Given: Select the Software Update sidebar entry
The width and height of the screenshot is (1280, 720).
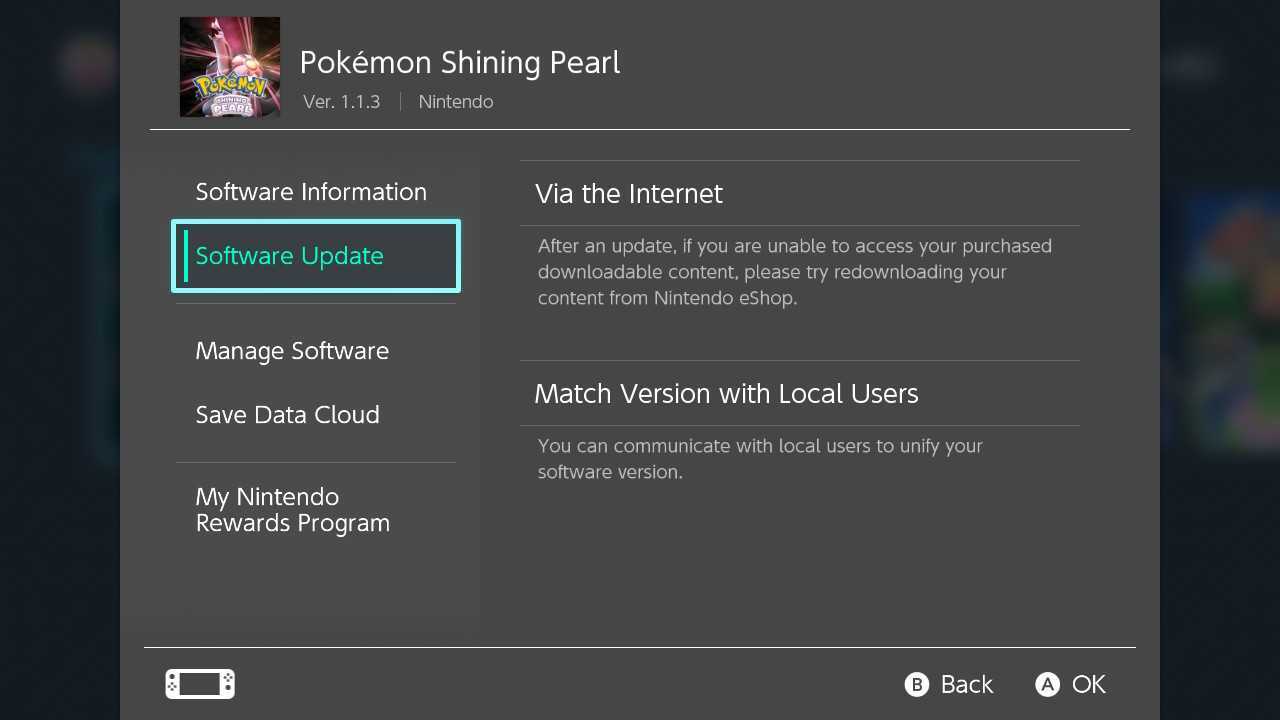Looking at the screenshot, I should (x=289, y=256).
